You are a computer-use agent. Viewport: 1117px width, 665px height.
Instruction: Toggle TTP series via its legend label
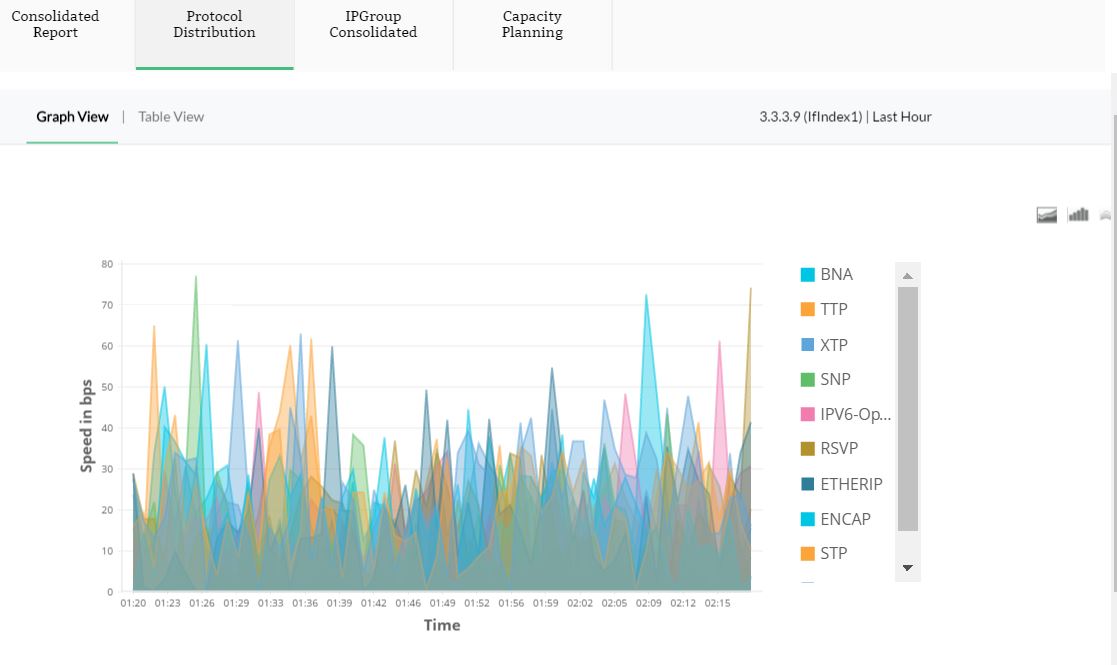click(833, 310)
